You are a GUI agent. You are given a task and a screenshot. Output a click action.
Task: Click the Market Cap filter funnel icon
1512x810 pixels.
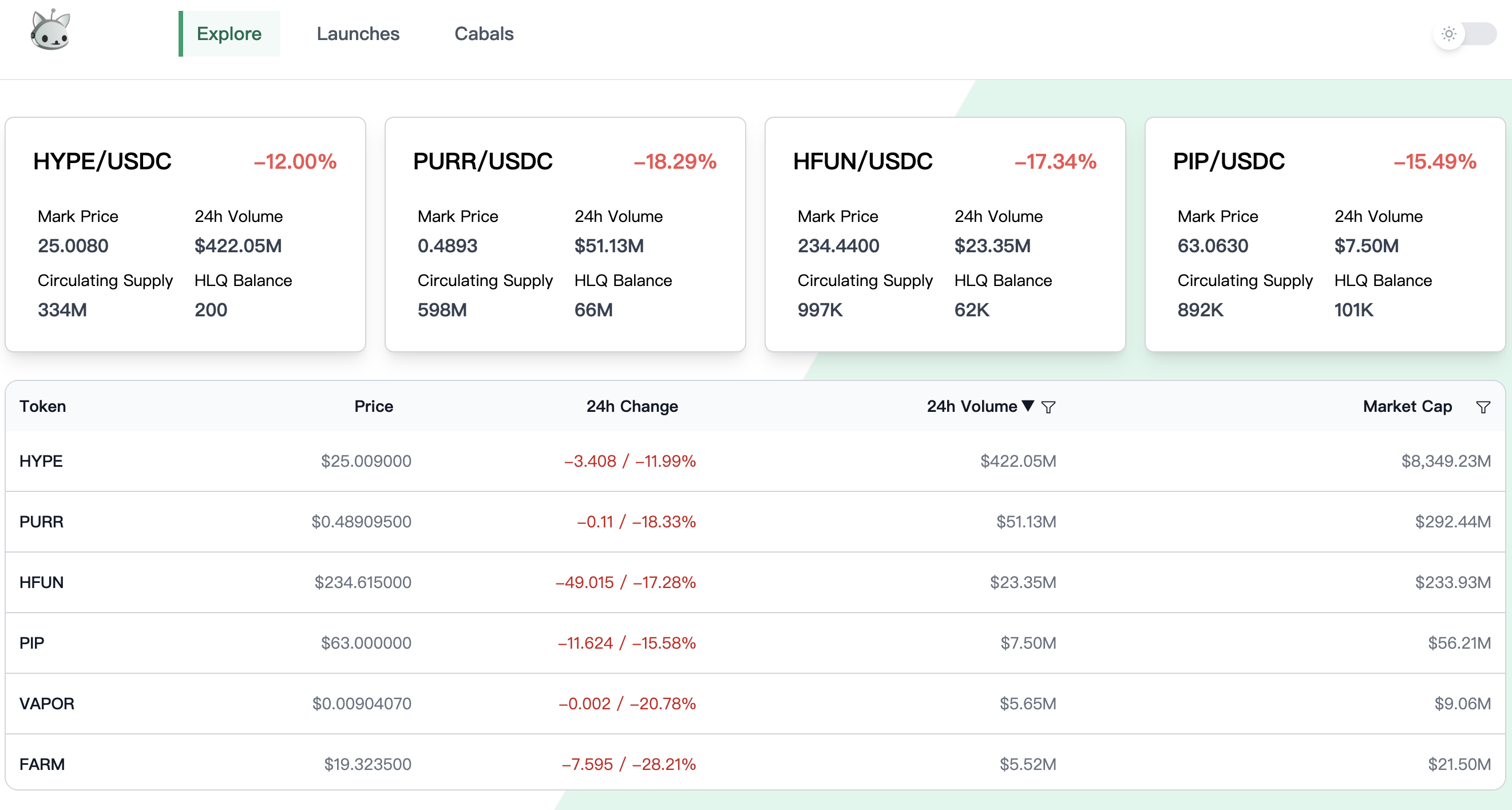(1483, 407)
